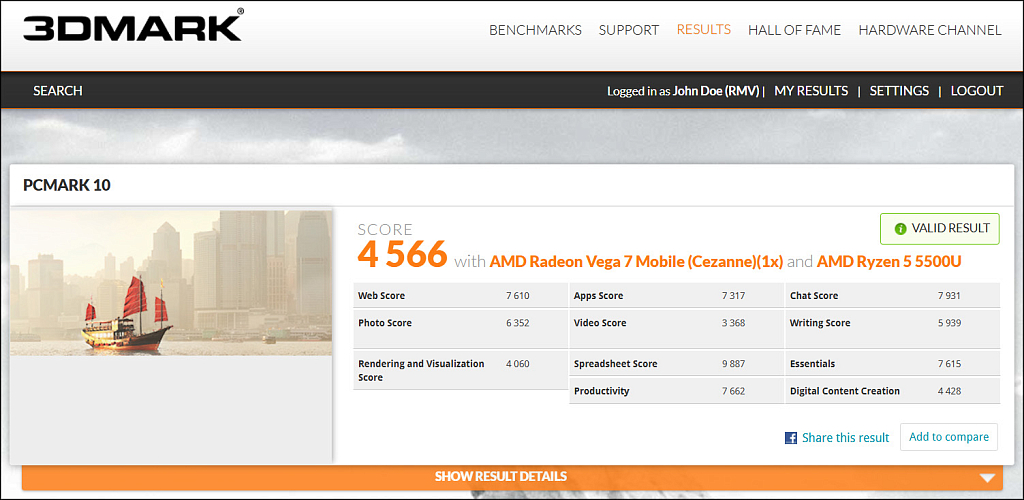
Task: Click the Search link
Action: 58,91
